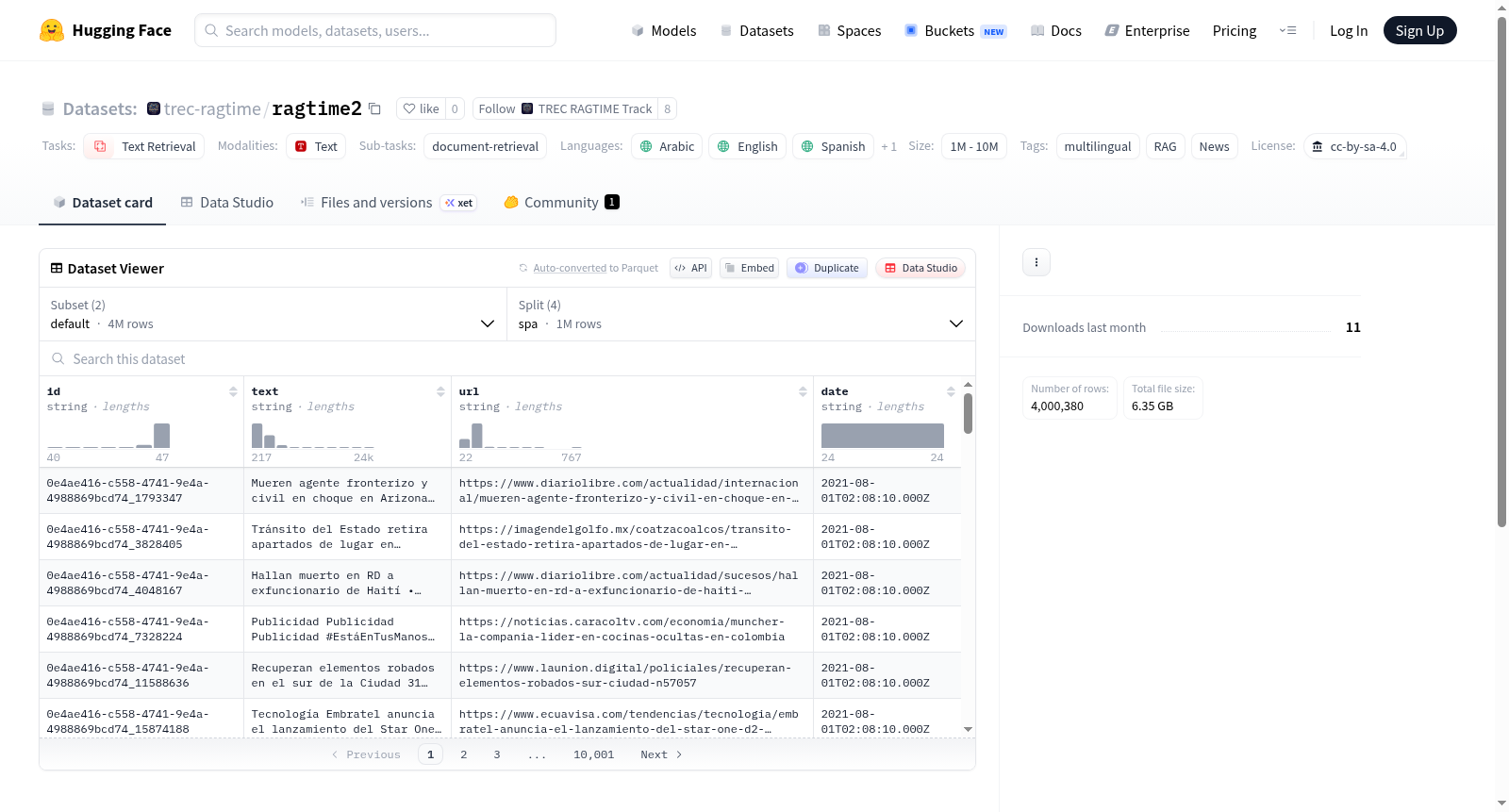Open the trec-ragtime organization link
This screenshot has height=812, width=1509.
coord(212,108)
